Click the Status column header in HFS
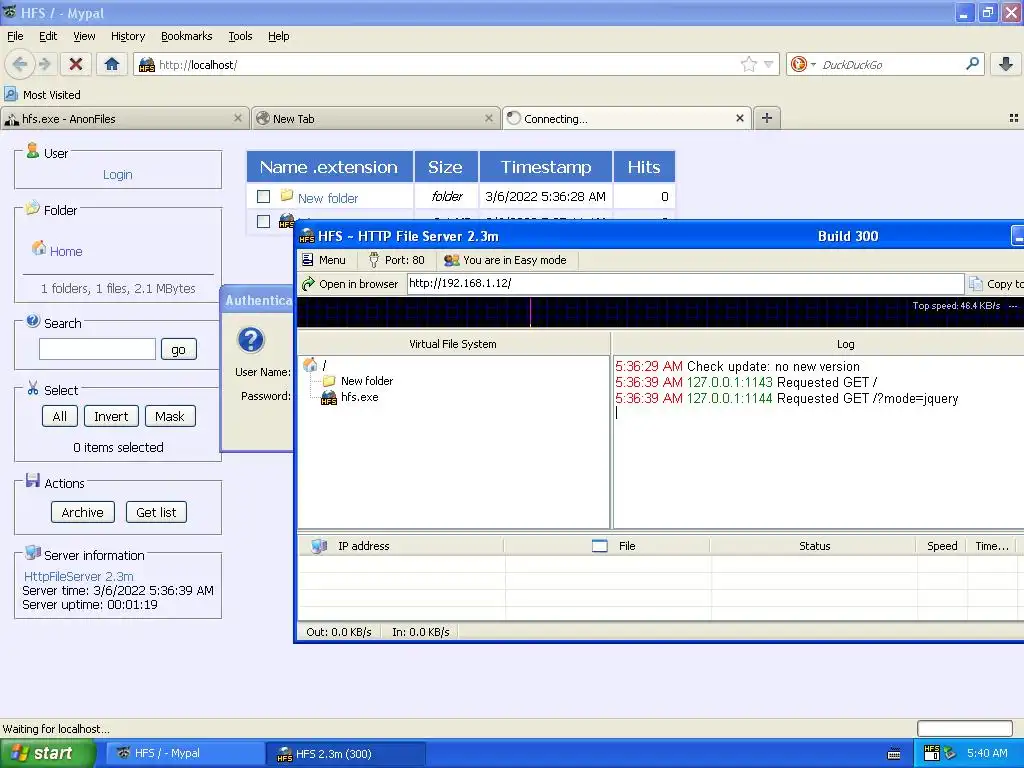 click(814, 546)
